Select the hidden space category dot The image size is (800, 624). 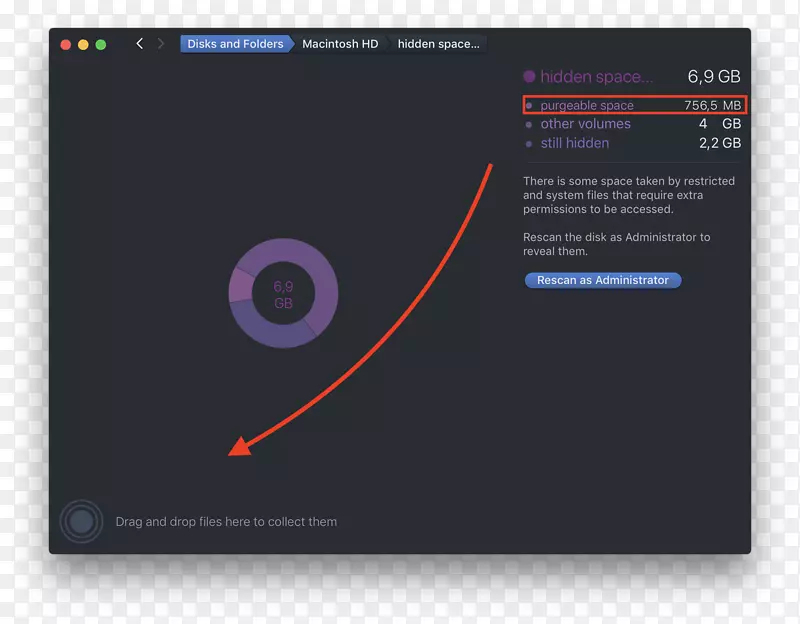[x=528, y=76]
